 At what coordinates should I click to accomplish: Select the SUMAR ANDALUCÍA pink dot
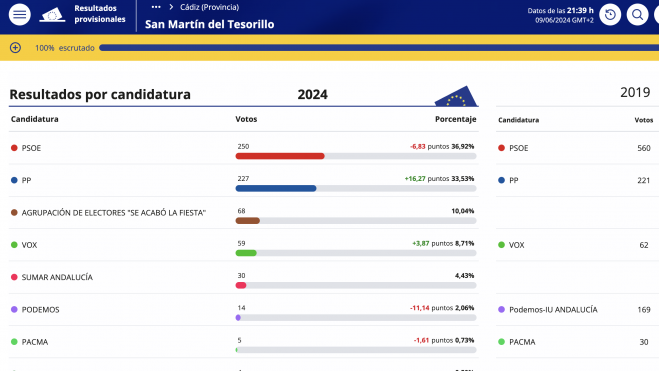click(x=14, y=277)
